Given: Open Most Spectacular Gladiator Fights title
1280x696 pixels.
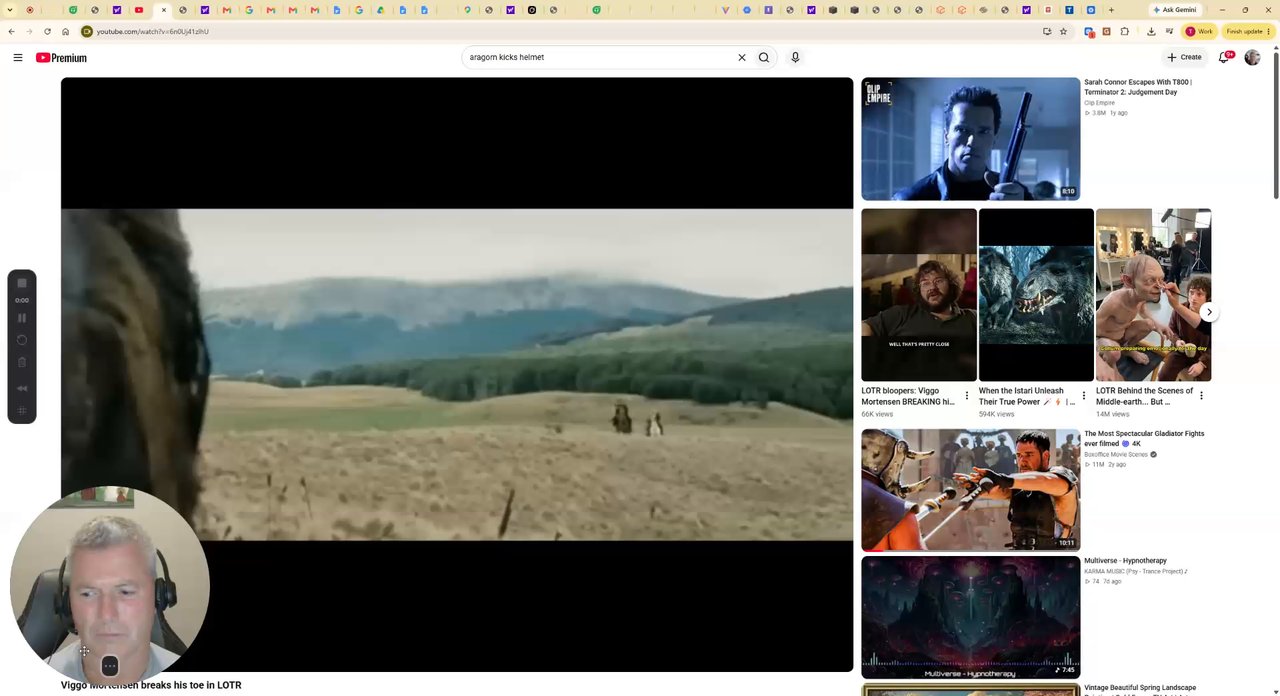Looking at the screenshot, I should 1144,438.
